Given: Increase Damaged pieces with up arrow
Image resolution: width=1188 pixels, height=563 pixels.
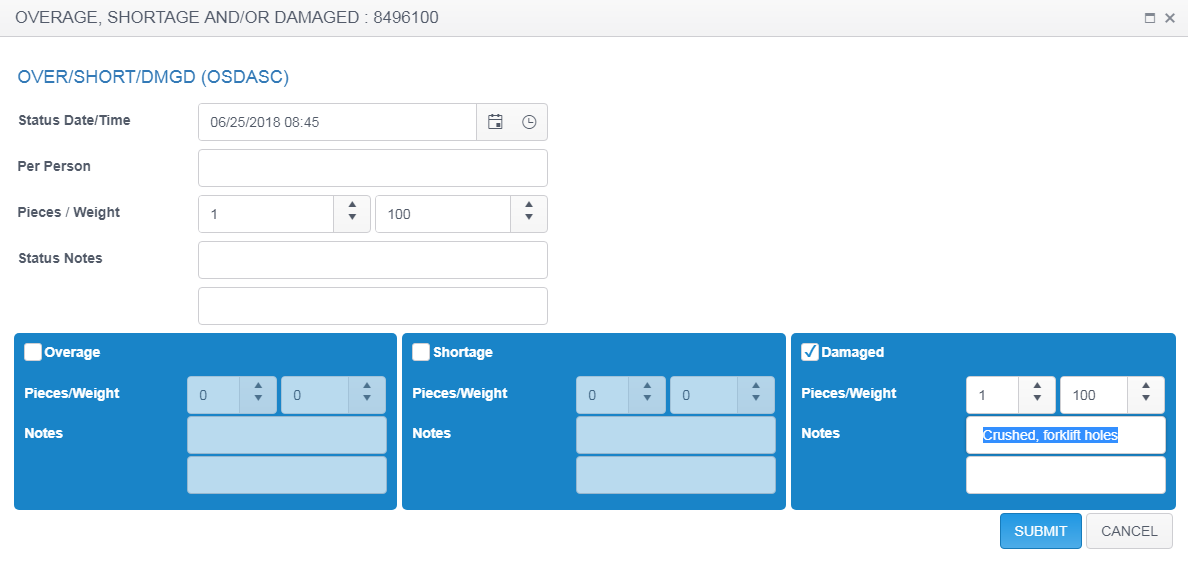Looking at the screenshot, I should coord(1037,386).
